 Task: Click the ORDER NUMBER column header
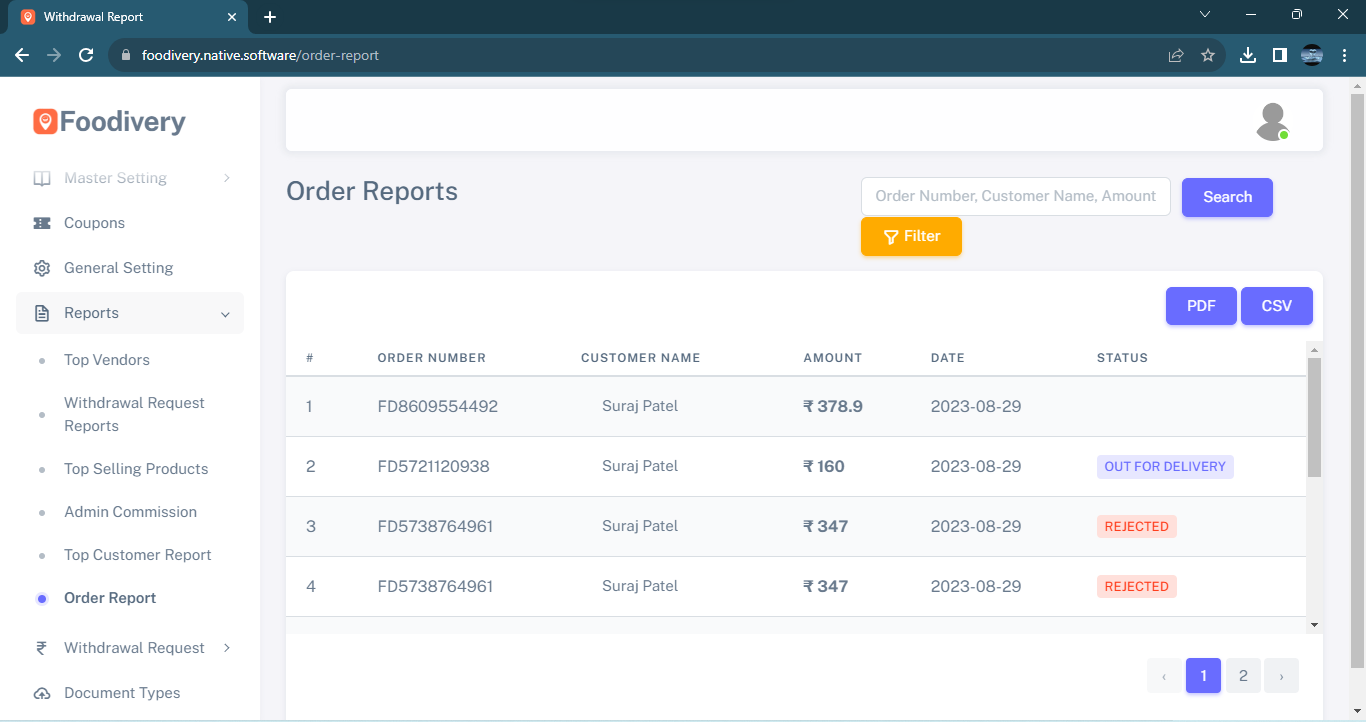point(432,358)
